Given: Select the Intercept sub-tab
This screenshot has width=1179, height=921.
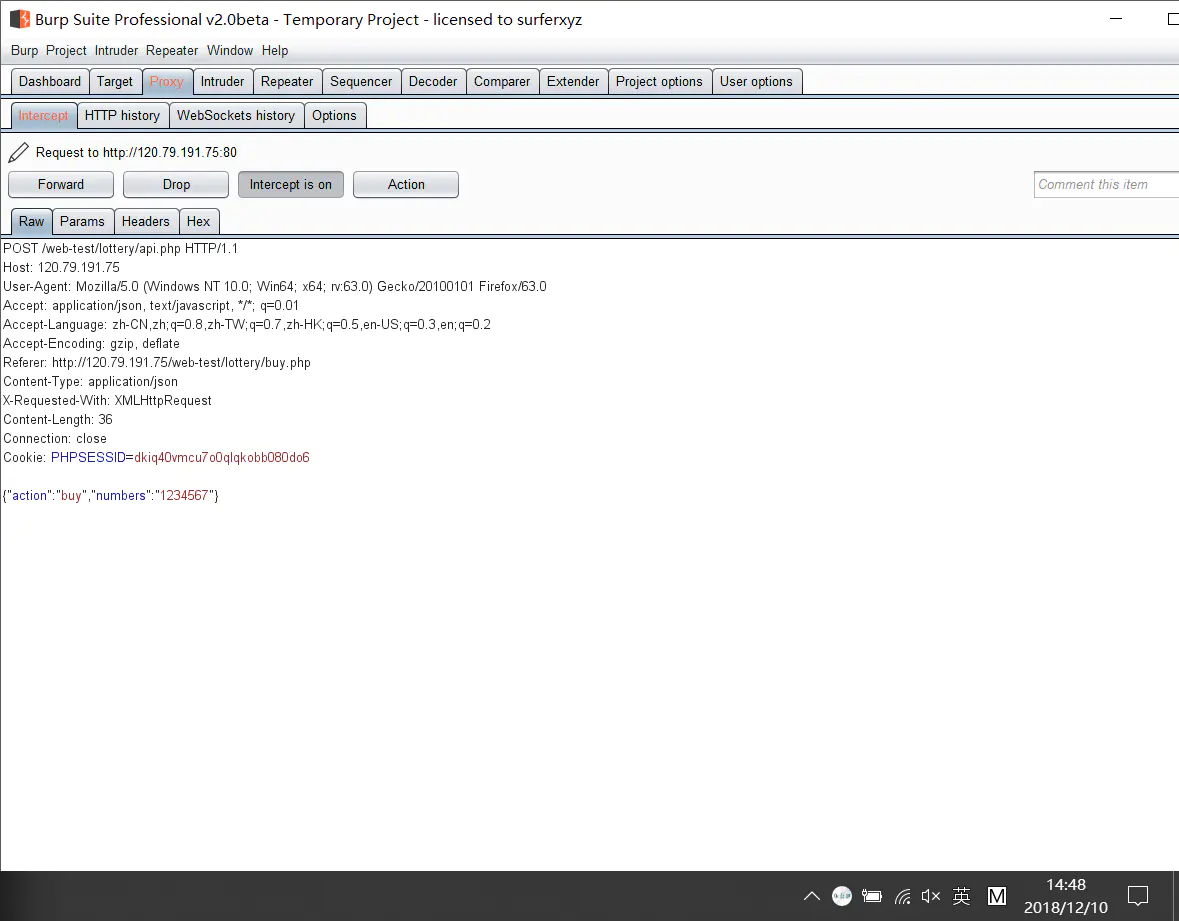Looking at the screenshot, I should [44, 115].
